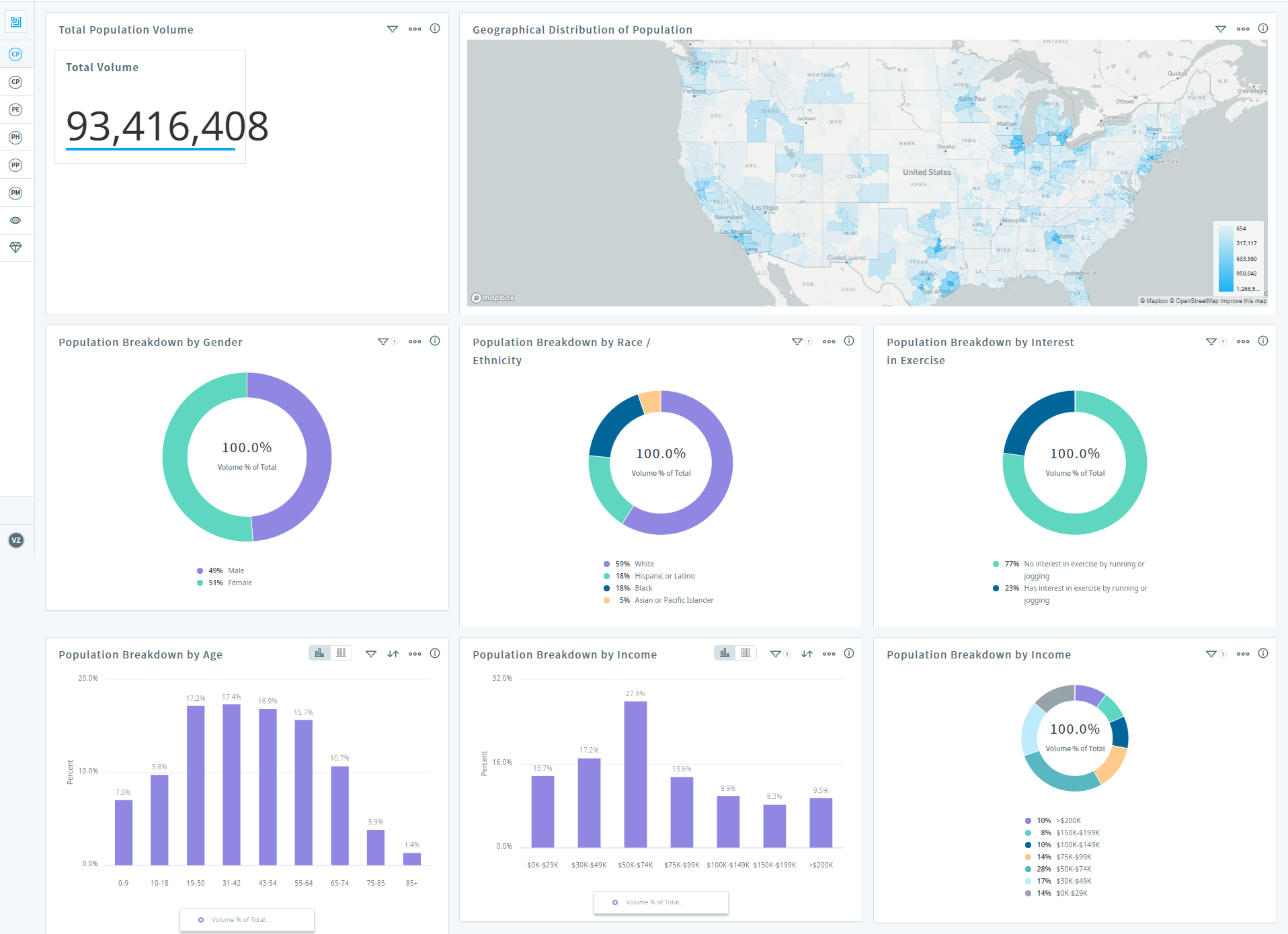Image resolution: width=1288 pixels, height=934 pixels.
Task: Toggle Female legend entry in Gender chart
Action: [x=225, y=583]
